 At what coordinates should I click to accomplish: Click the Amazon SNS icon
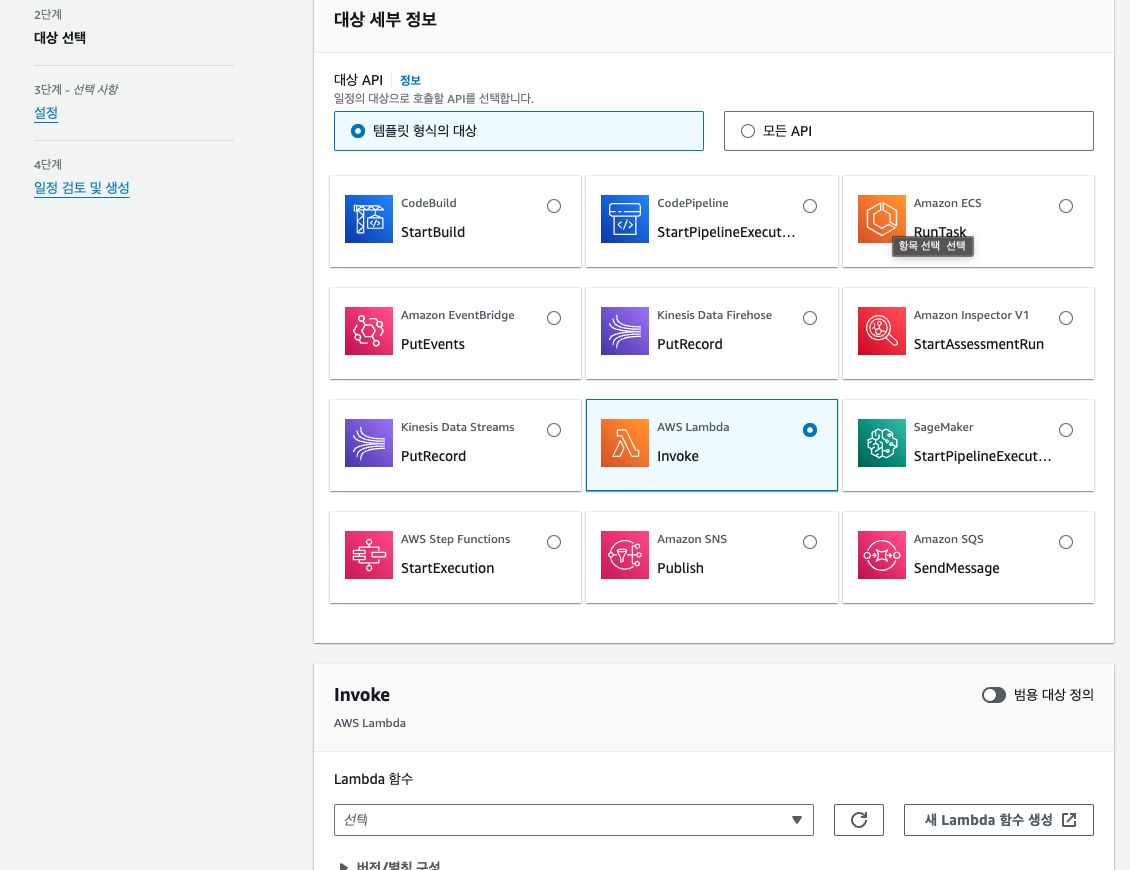pyautogui.click(x=625, y=555)
